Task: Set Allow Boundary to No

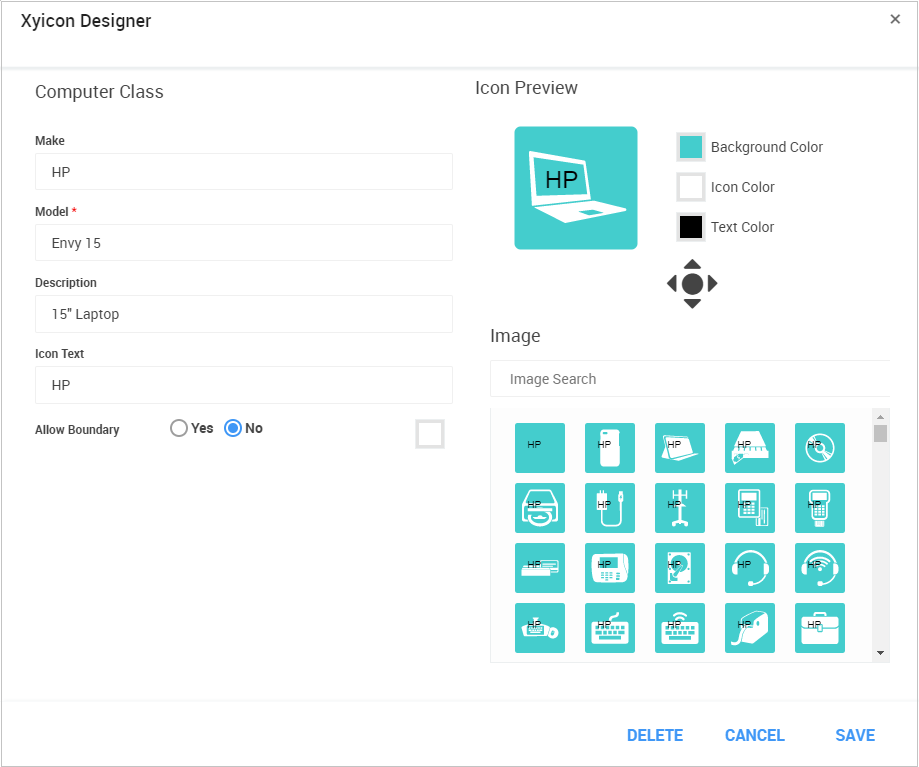Action: click(233, 428)
